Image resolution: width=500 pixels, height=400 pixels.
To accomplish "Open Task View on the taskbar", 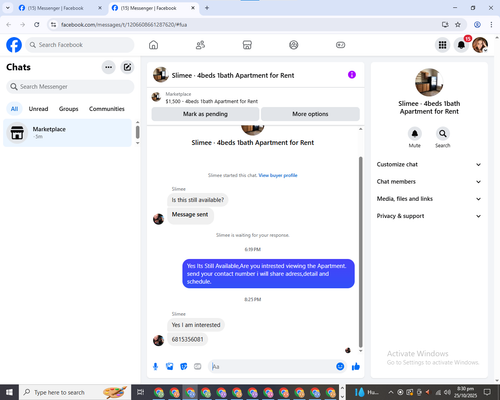I will point(141,392).
